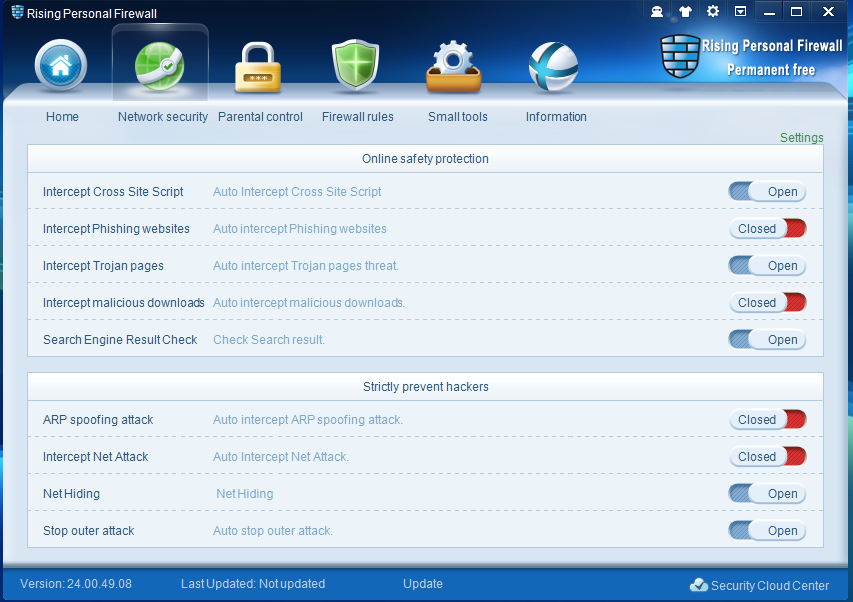Screen dimensions: 853x602
Task: Click 'Stop outer attack' label
Action: [88, 530]
